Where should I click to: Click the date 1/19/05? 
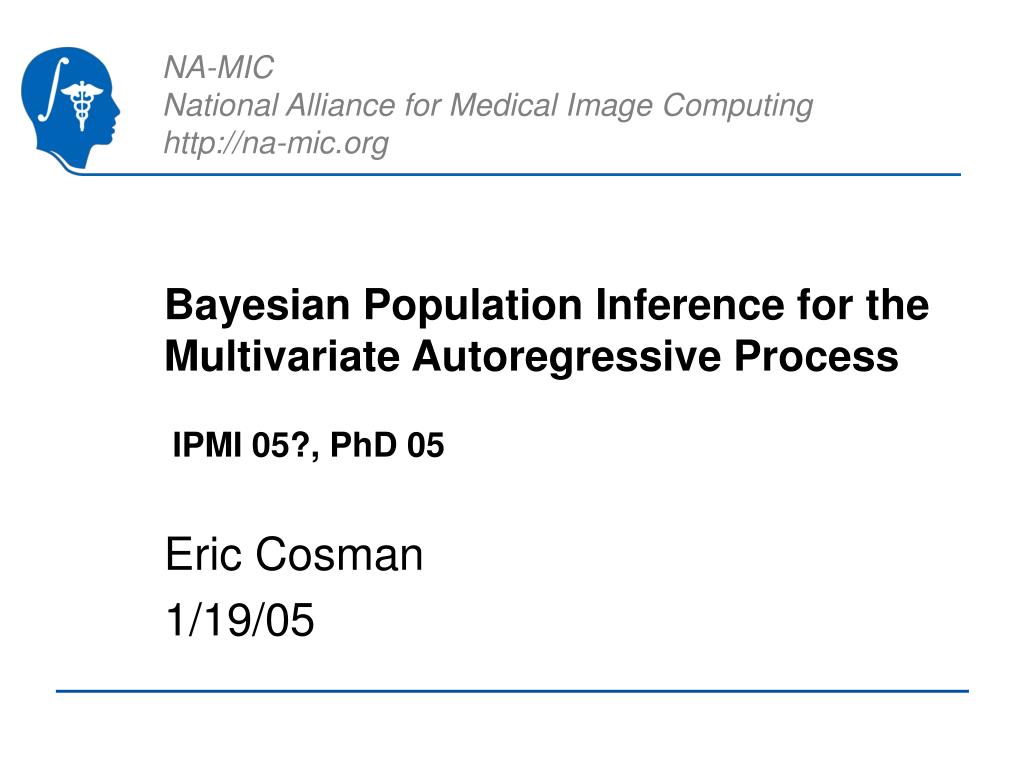pyautogui.click(x=240, y=620)
